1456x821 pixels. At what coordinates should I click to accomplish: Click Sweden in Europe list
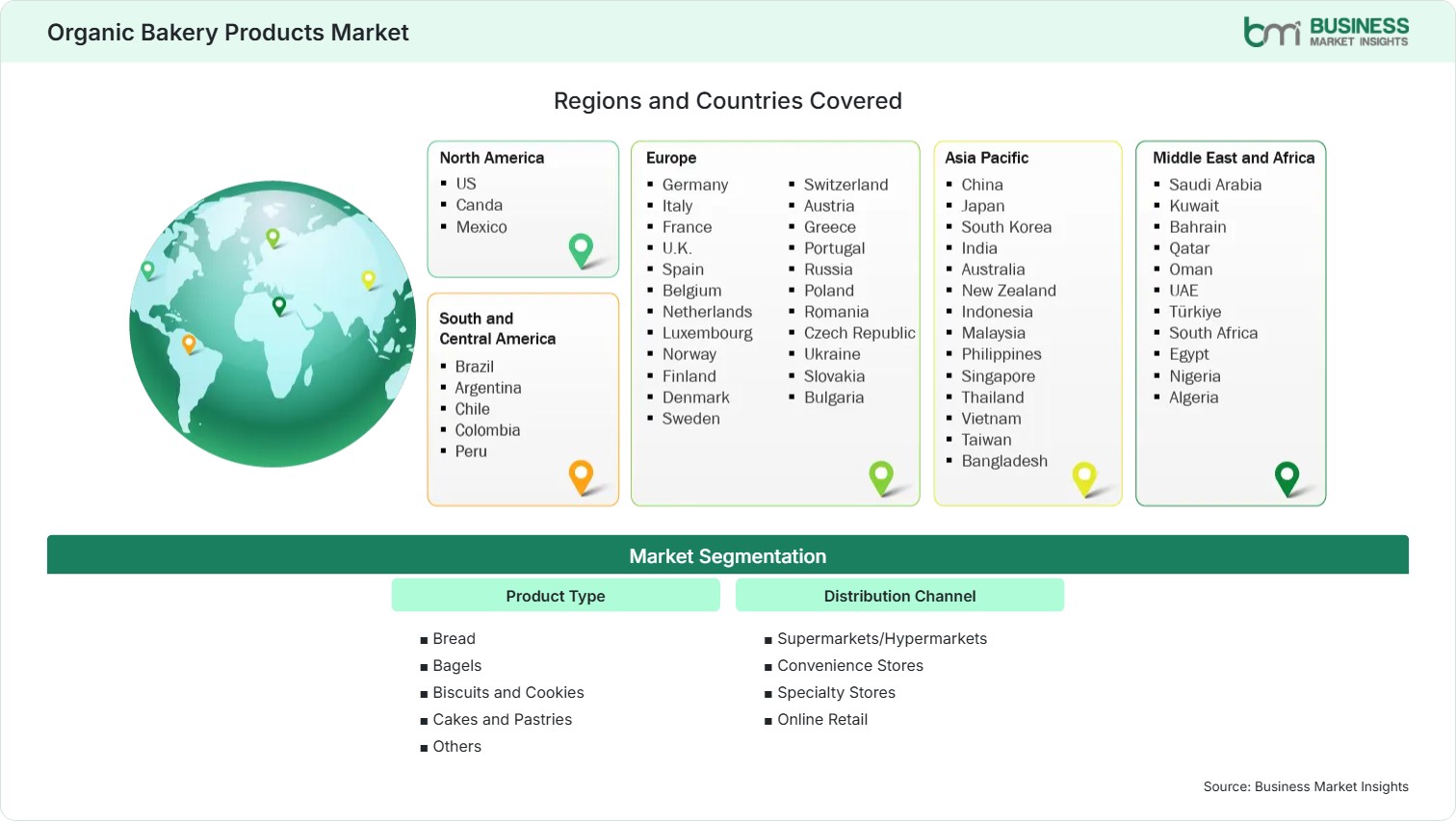(x=691, y=419)
